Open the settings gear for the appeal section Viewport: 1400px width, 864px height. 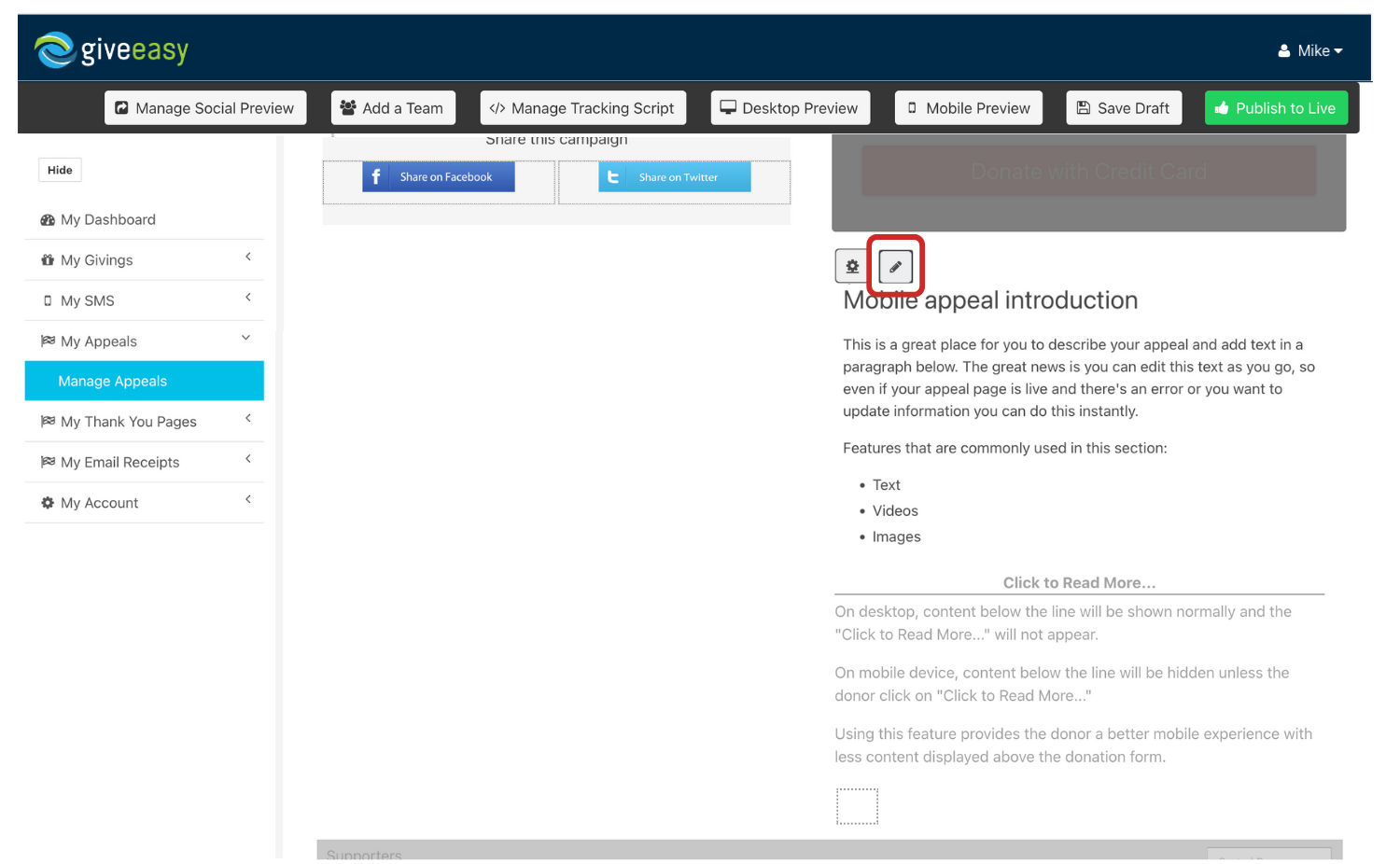pos(850,265)
